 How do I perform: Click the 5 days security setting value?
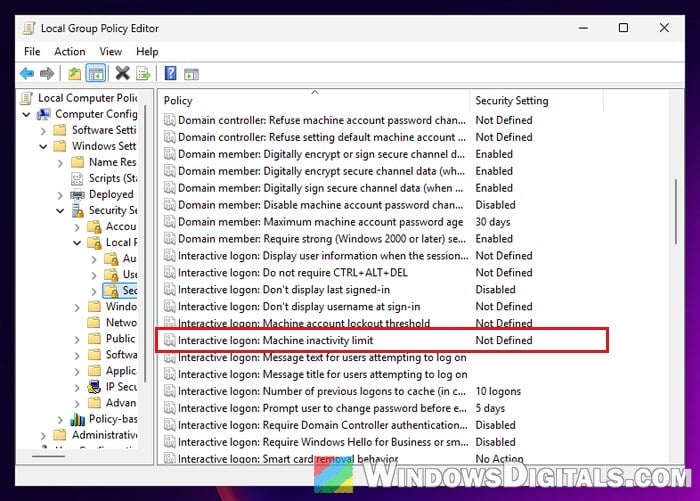tap(490, 409)
